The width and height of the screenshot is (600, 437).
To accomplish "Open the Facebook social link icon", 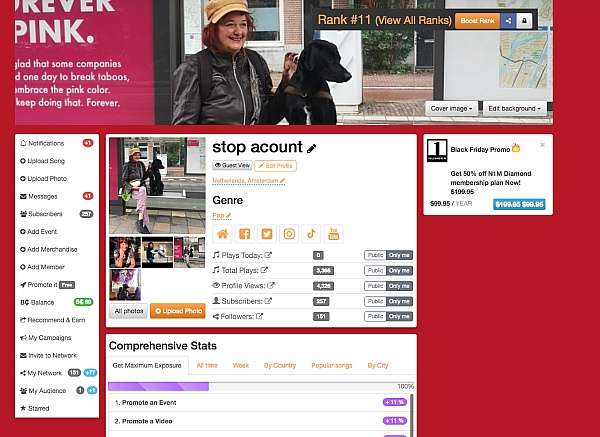I will [245, 234].
